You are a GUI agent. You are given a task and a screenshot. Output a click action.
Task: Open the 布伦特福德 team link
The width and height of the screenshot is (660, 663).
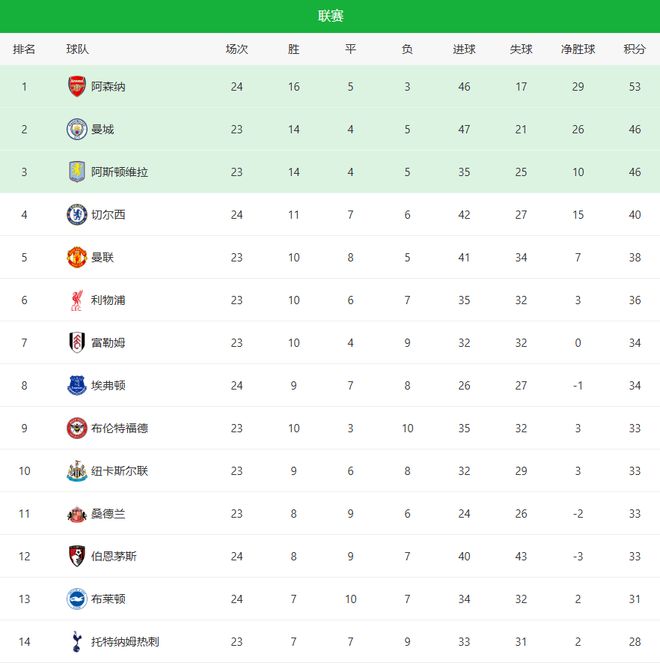click(x=120, y=429)
